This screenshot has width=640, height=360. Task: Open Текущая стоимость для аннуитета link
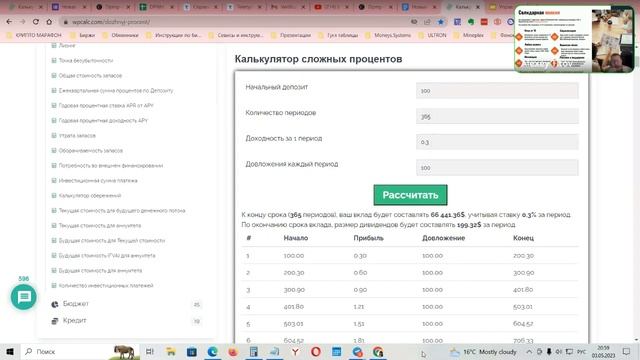click(100, 225)
